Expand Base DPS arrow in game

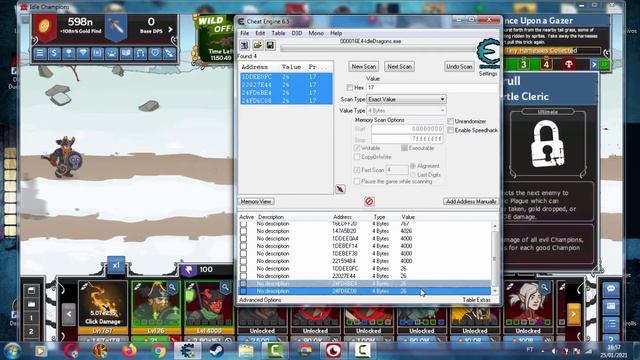pos(170,29)
